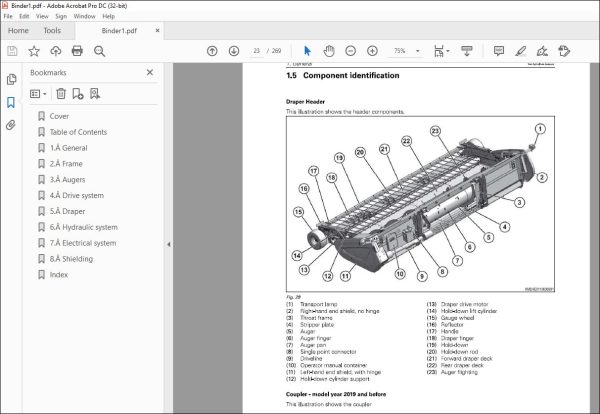Add new bookmark icon in Bookmarks panel
This screenshot has width=600, height=414.
point(78,94)
